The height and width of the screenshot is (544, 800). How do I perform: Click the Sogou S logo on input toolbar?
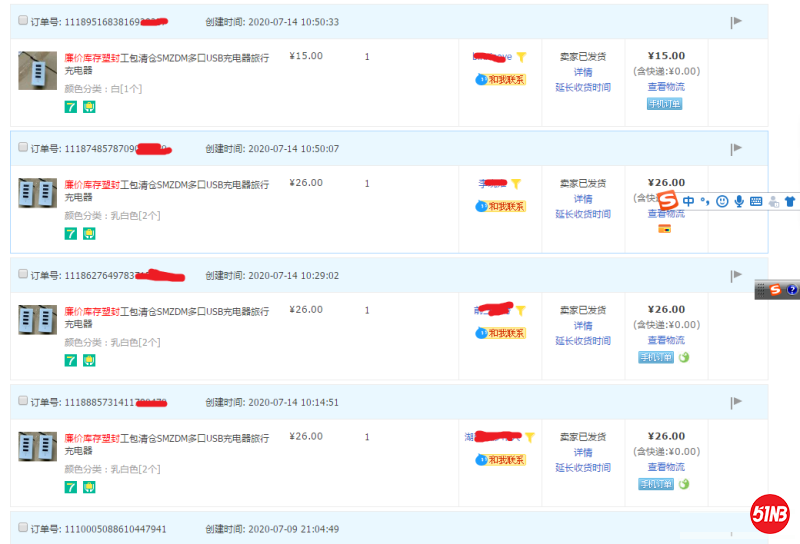coord(667,201)
